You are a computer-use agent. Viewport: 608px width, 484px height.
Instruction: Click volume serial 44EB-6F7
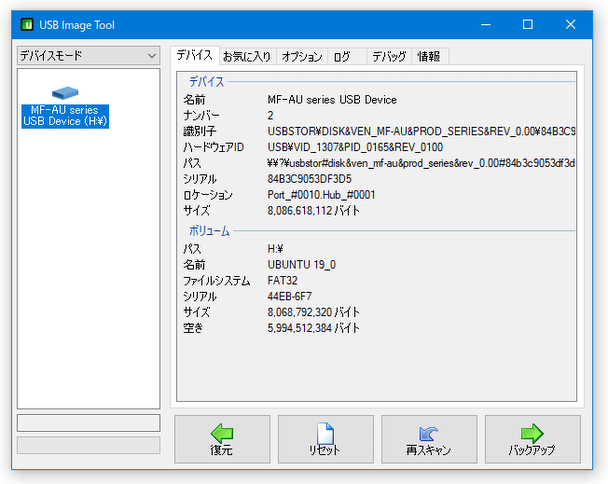(289, 296)
